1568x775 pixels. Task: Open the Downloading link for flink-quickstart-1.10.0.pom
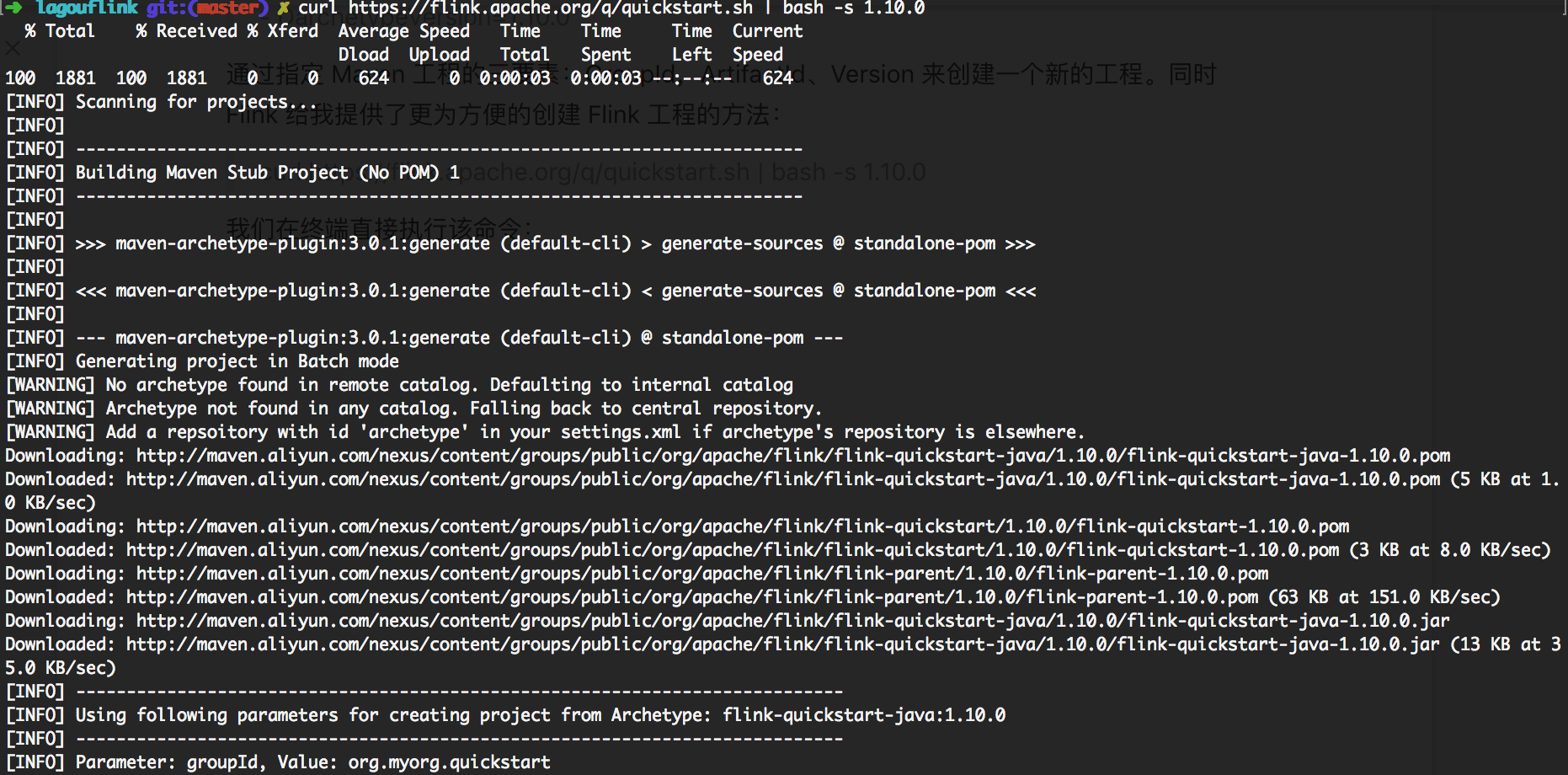(x=742, y=526)
